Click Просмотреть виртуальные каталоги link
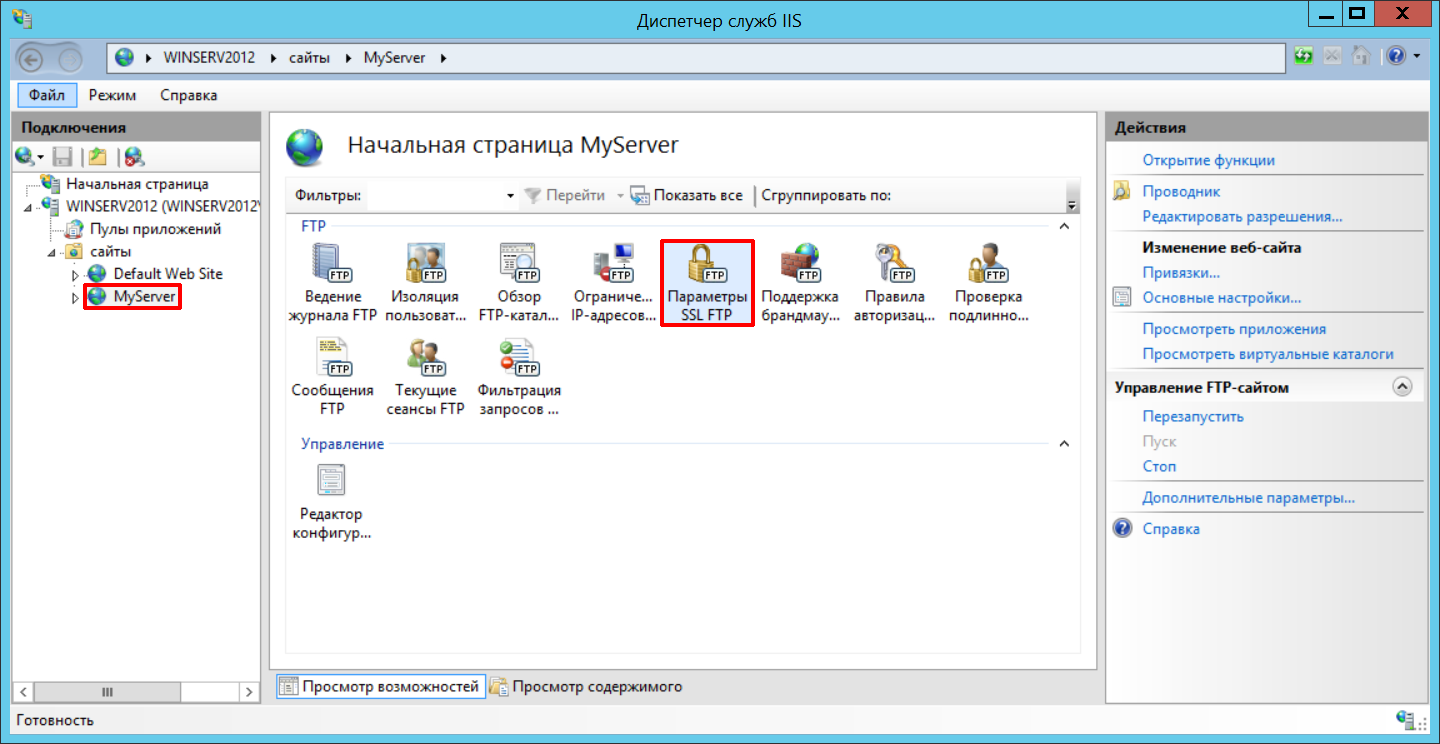This screenshot has width=1440, height=744. [1268, 353]
